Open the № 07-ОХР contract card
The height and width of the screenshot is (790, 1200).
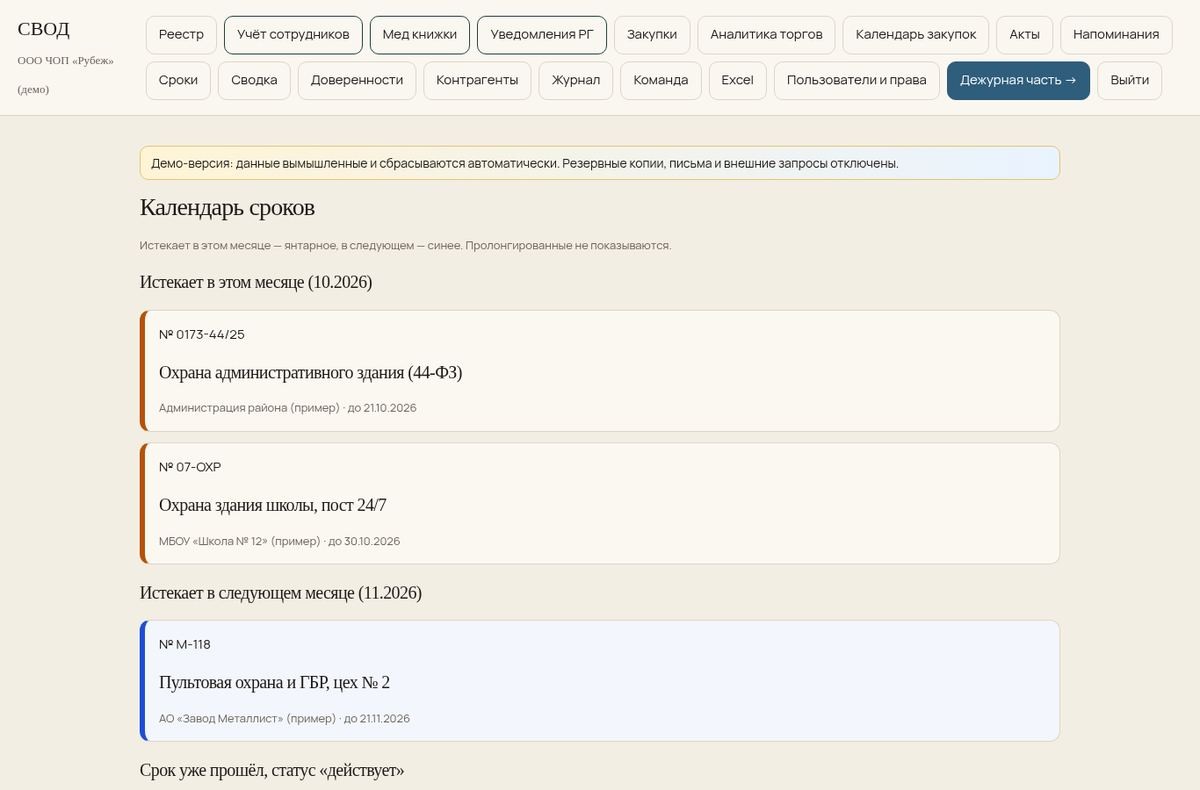tap(600, 504)
